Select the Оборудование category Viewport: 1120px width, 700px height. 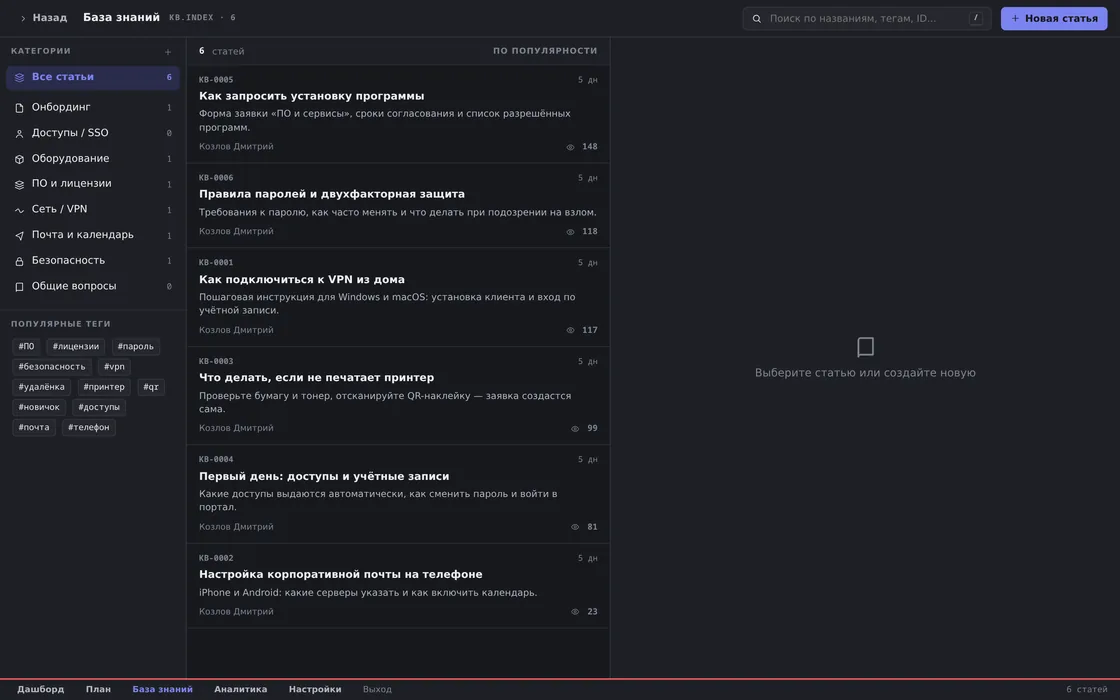coord(93,159)
